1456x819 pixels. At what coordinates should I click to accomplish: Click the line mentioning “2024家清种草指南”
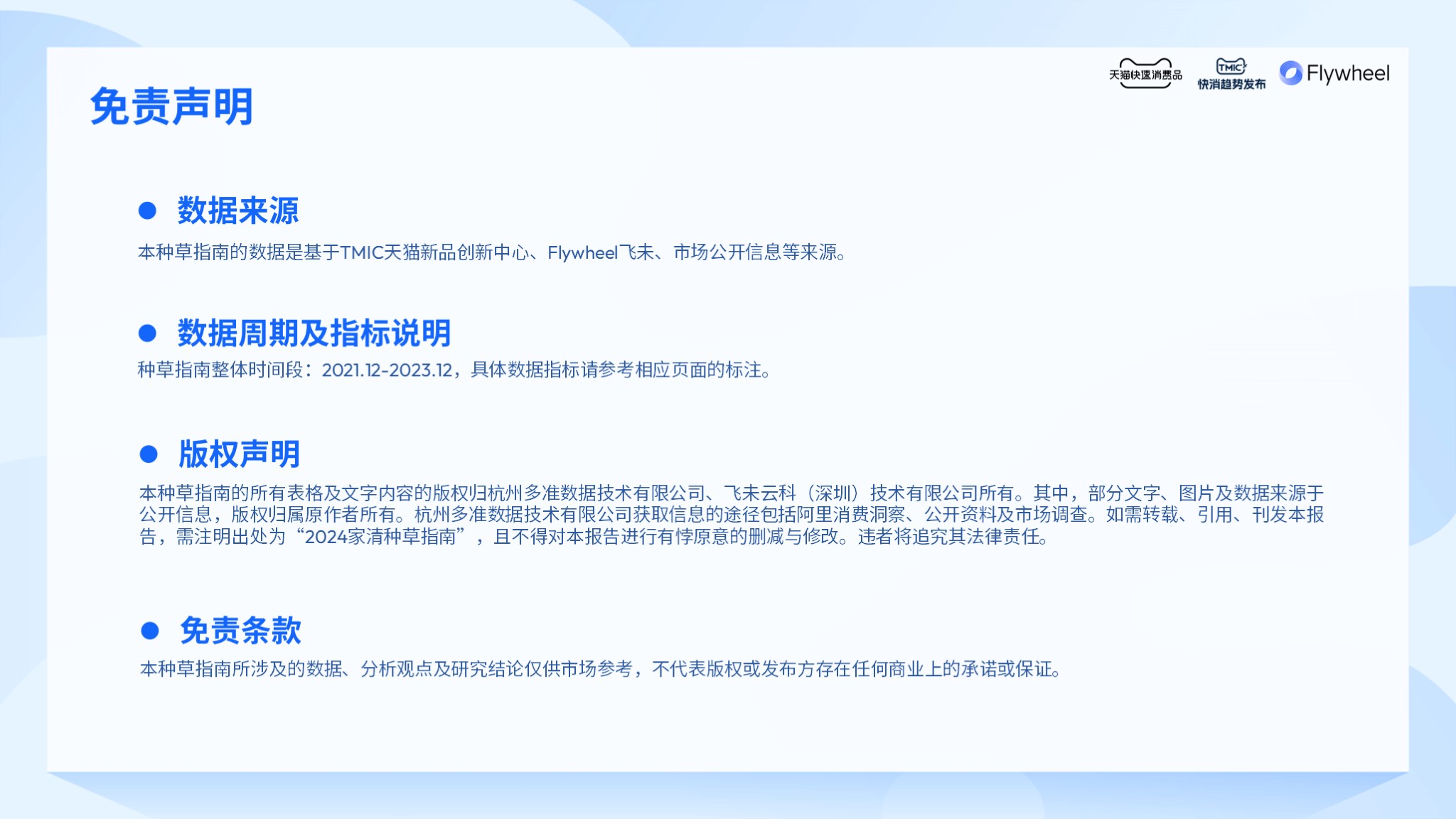point(594,536)
